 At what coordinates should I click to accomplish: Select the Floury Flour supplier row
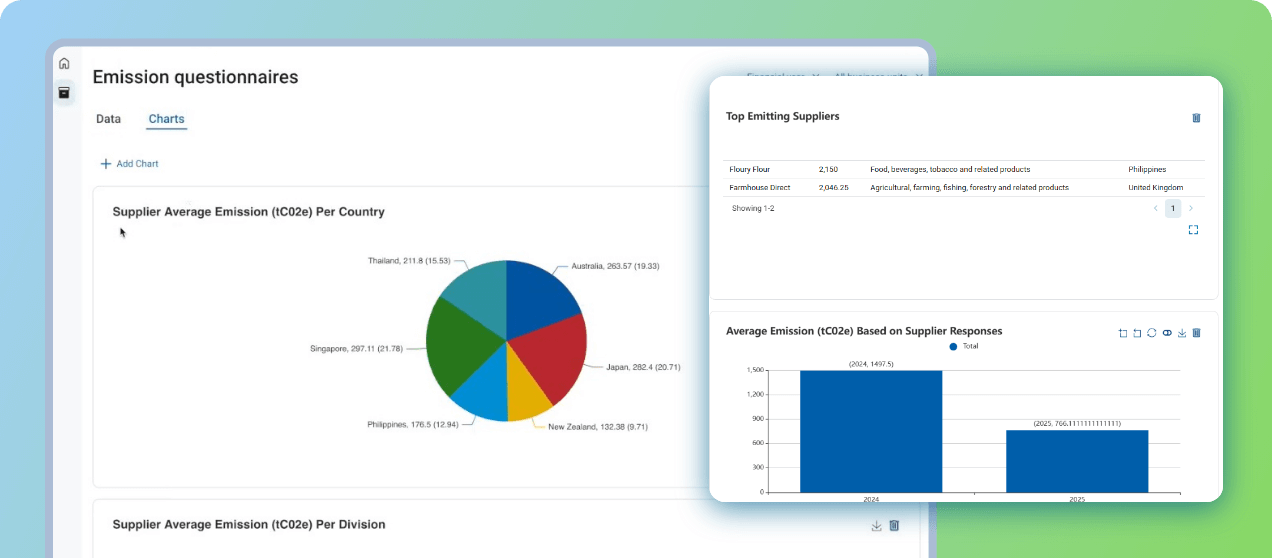tap(964, 169)
